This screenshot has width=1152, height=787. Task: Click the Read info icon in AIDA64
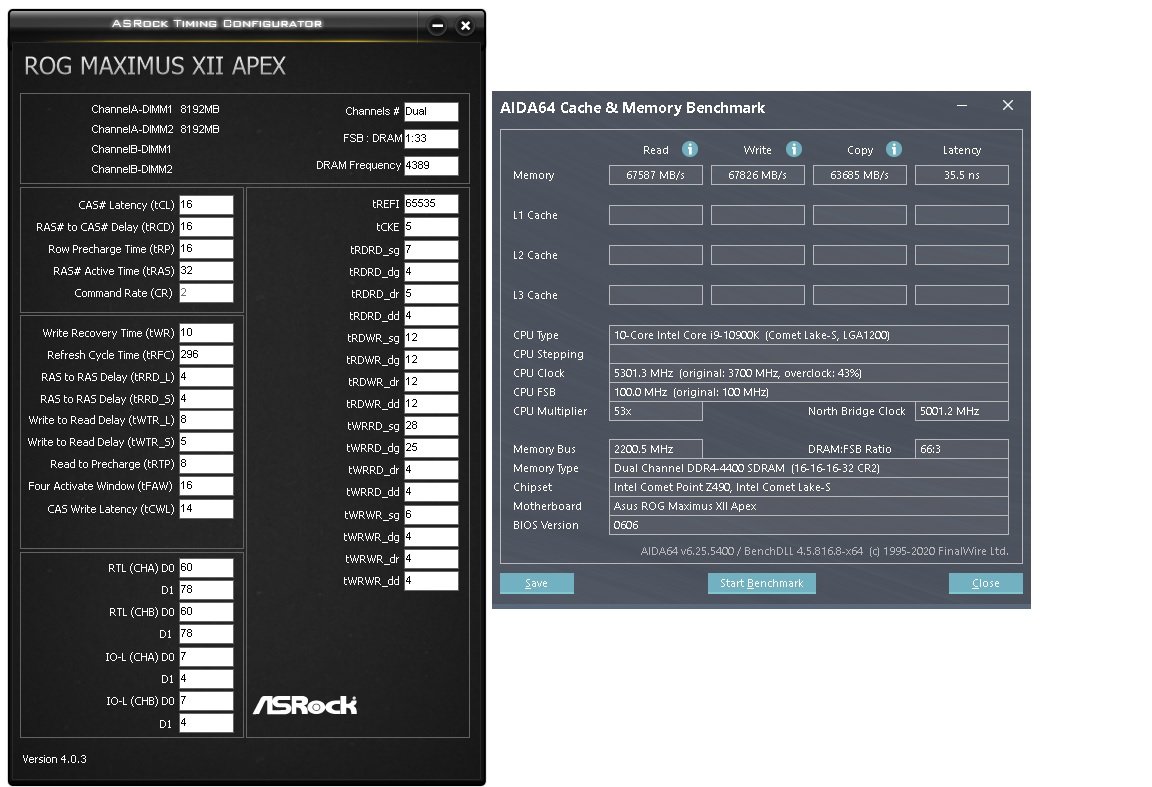tap(690, 149)
